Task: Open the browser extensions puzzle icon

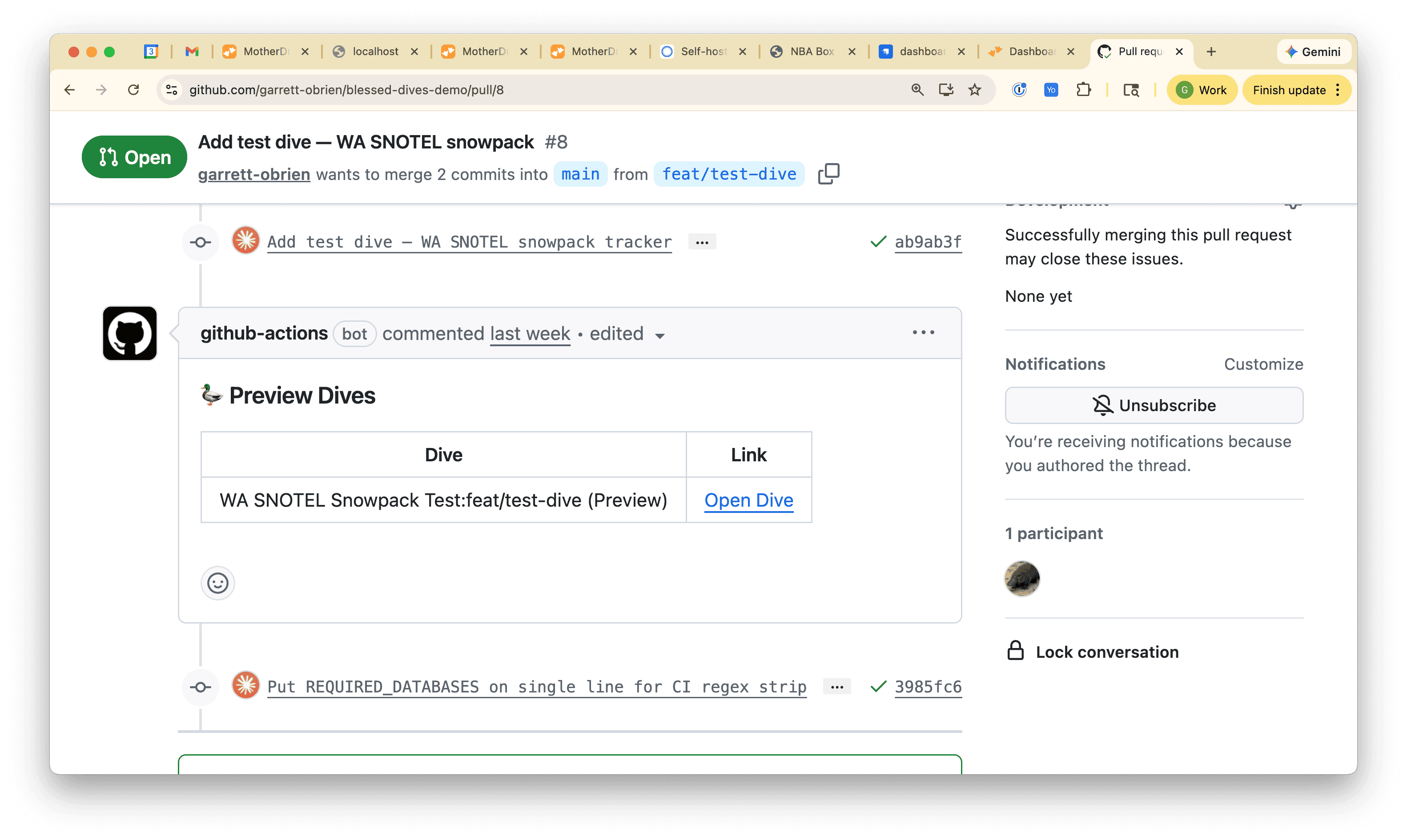Action: pos(1084,89)
